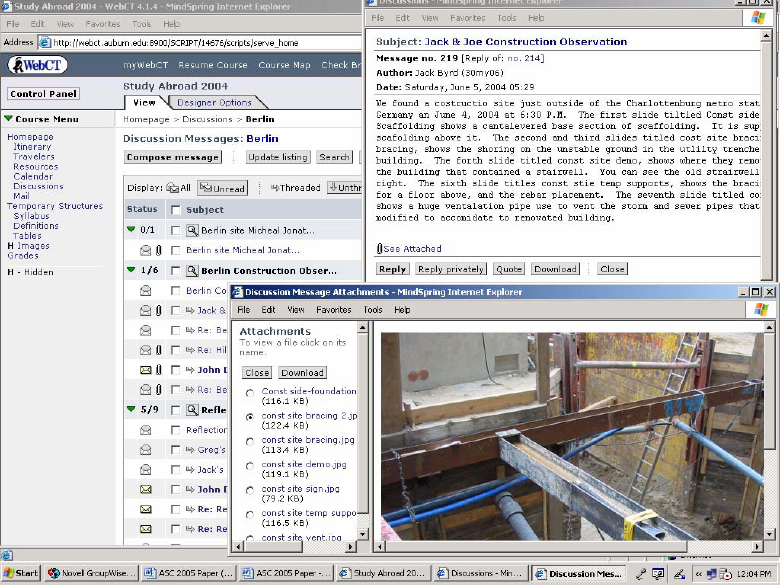Click the Reply privately button
This screenshot has height=585, width=780.
click(451, 269)
